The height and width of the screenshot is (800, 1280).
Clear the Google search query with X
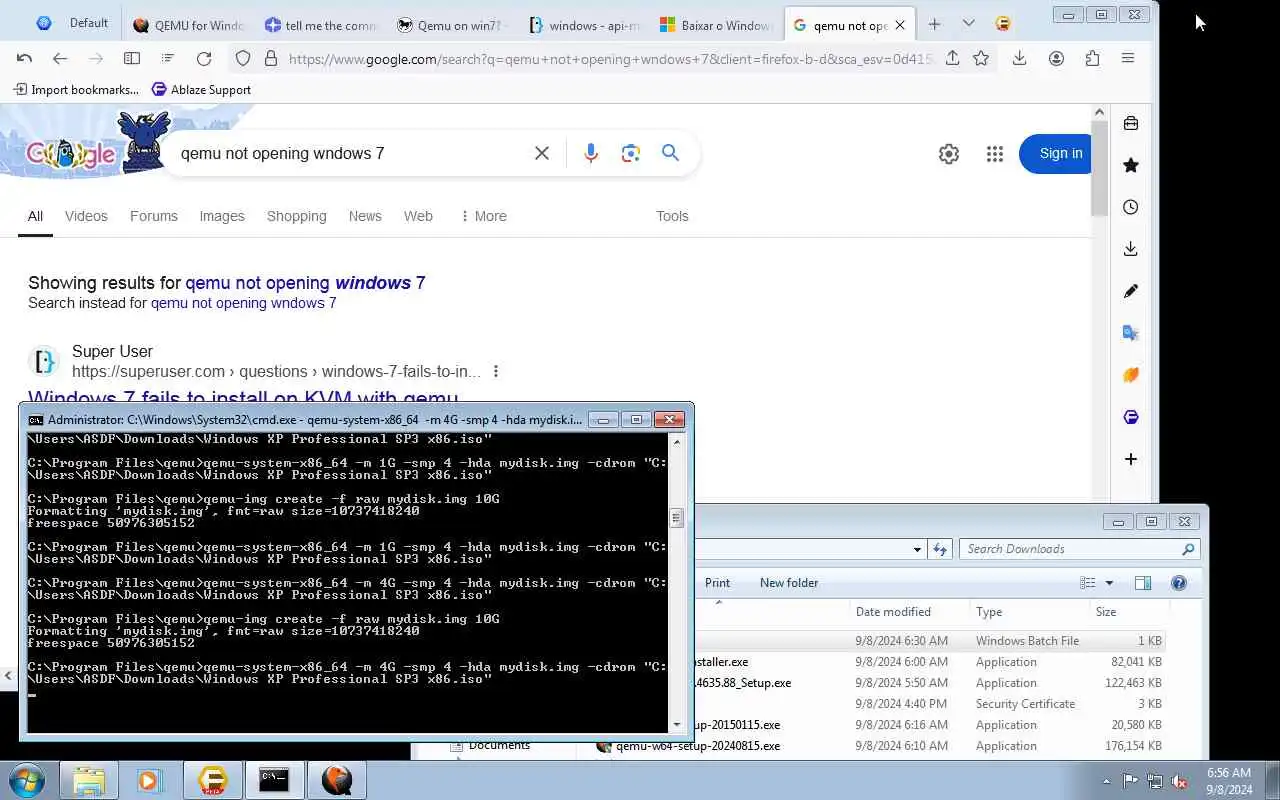(542, 153)
